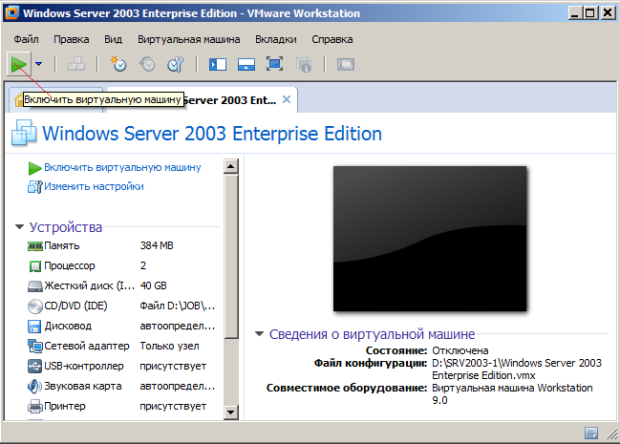Click the console view toolbar icon at far right
Screen dimensions: 620x444
[x=346, y=64]
